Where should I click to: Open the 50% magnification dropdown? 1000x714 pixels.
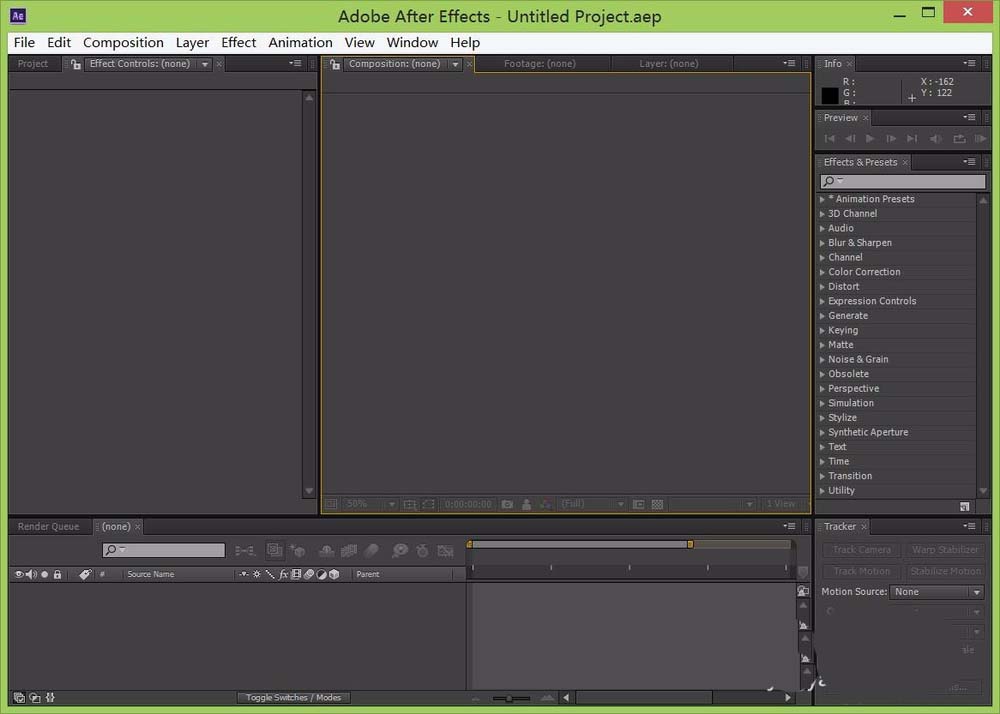369,504
